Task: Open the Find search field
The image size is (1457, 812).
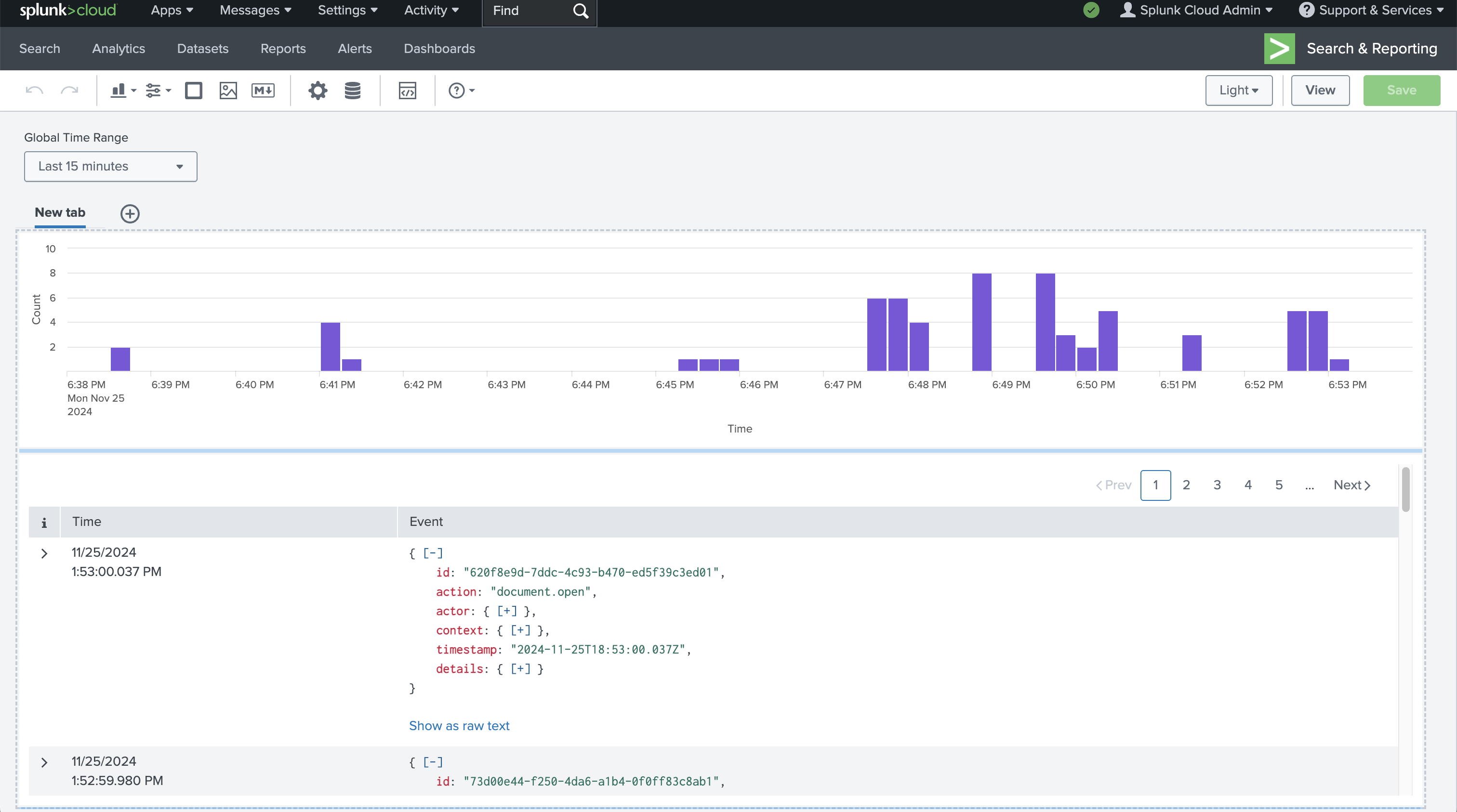Action: click(526, 10)
